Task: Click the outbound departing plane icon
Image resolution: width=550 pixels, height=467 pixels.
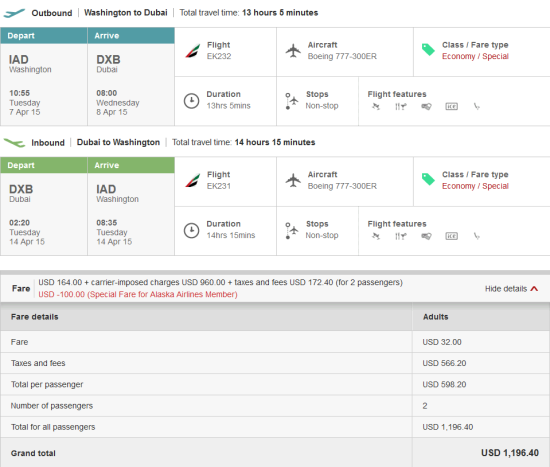Action: pyautogui.click(x=14, y=13)
